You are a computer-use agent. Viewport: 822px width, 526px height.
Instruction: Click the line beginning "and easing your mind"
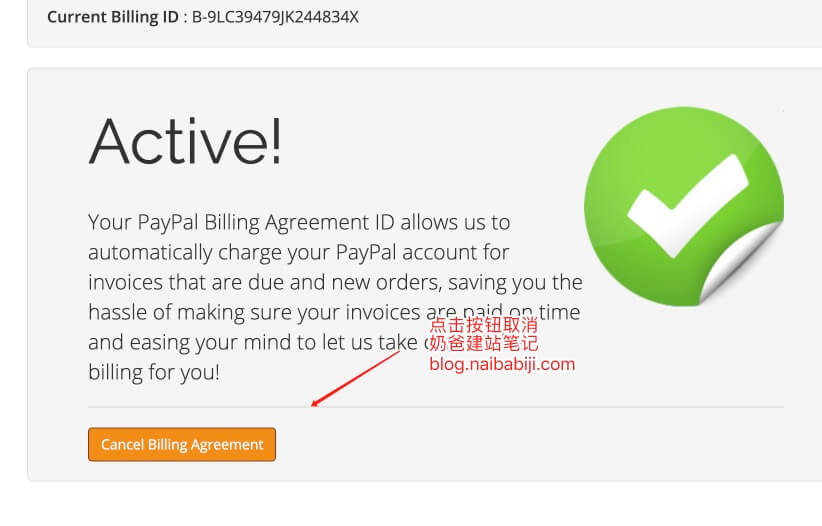click(258, 342)
